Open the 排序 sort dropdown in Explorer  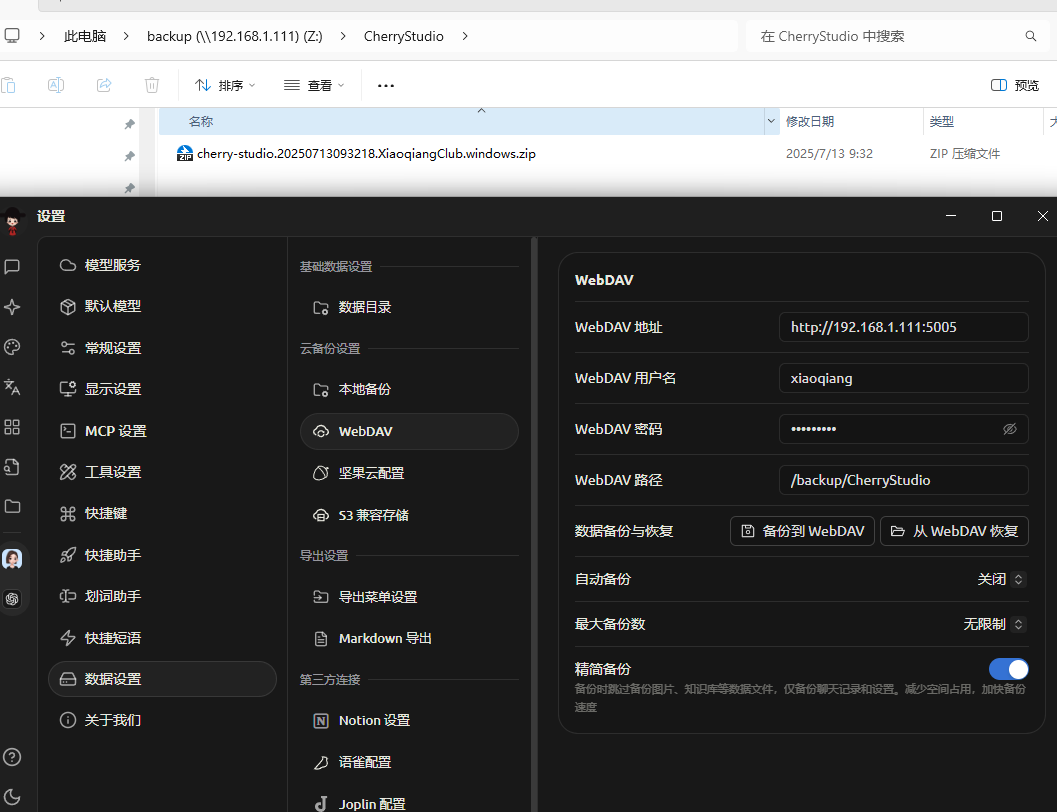[x=225, y=86]
